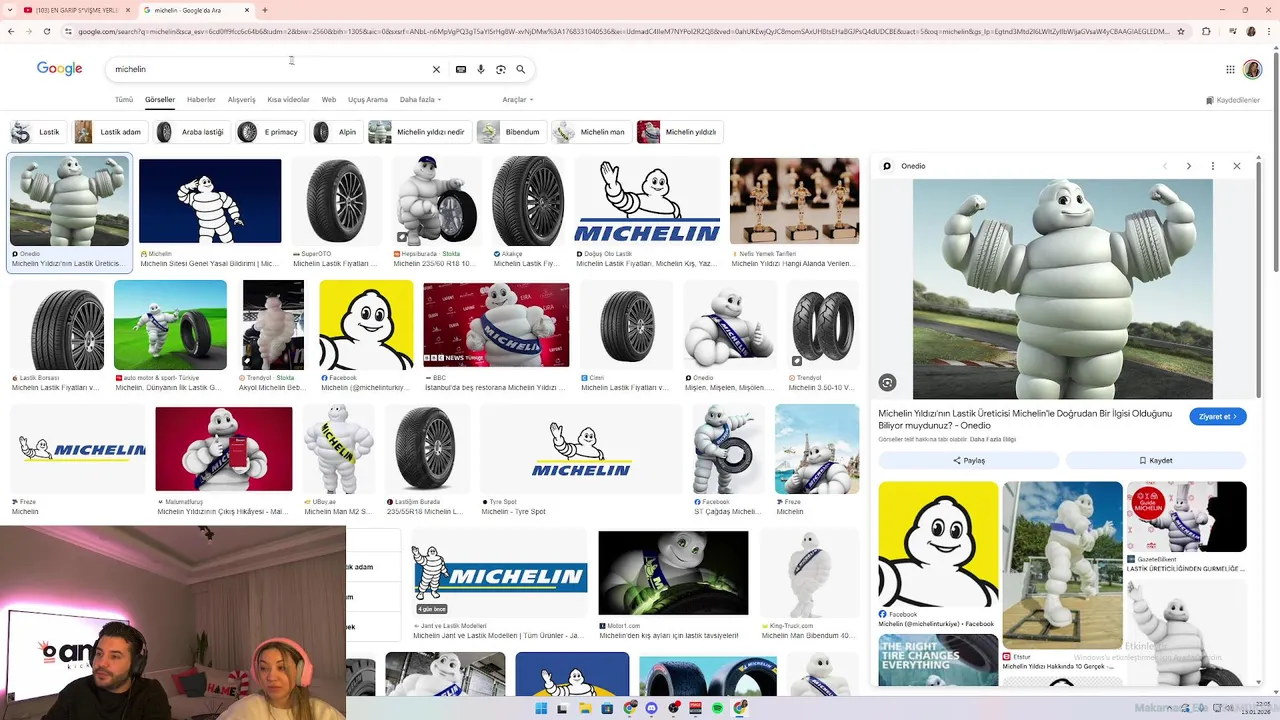Open the Kaydedilenler saved link

[1233, 100]
